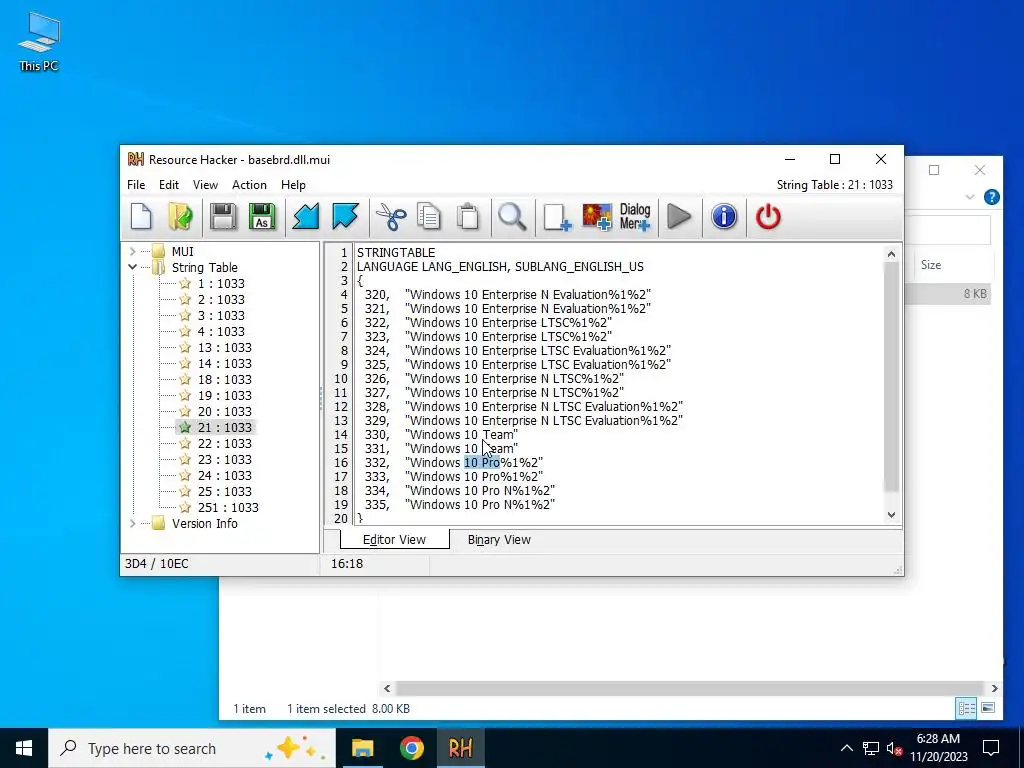
Task: Switch Explorer to large icons view
Action: coord(988,708)
